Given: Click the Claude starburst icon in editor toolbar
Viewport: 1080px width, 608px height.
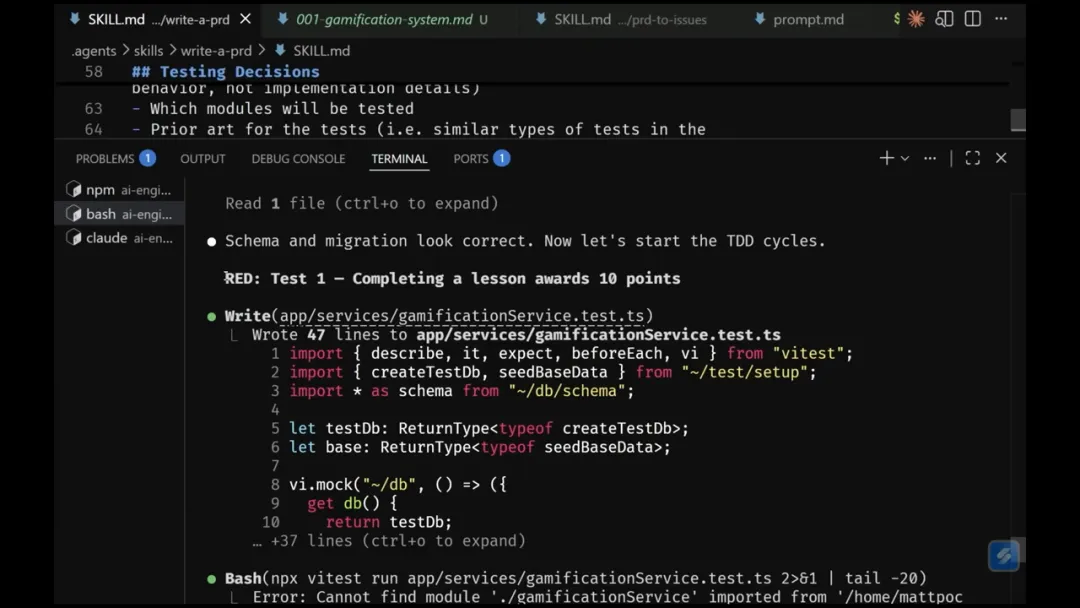Looking at the screenshot, I should [x=916, y=19].
